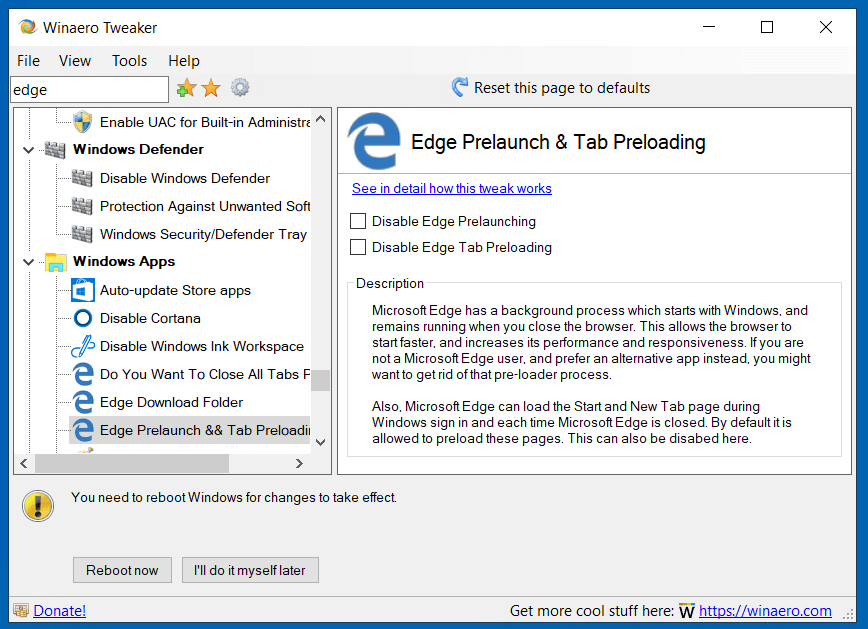
Task: Collapse the Windows Apps tree group
Action: pyautogui.click(x=28, y=262)
